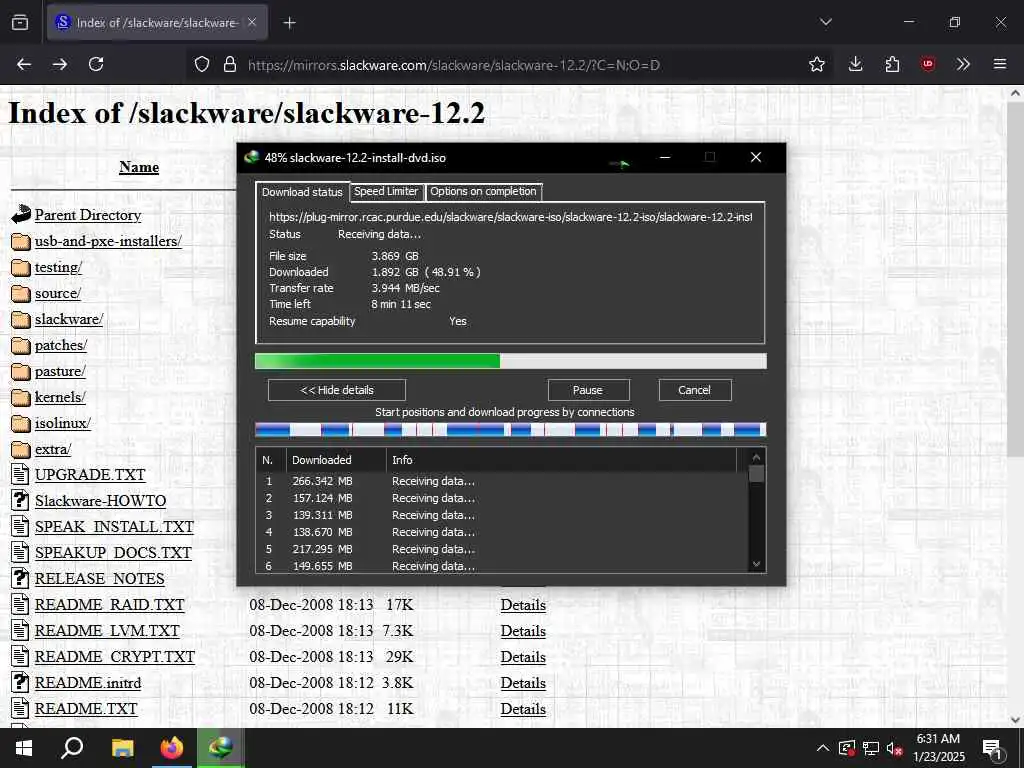Pause the slackware ISO download
This screenshot has width=1024, height=768.
(x=588, y=390)
